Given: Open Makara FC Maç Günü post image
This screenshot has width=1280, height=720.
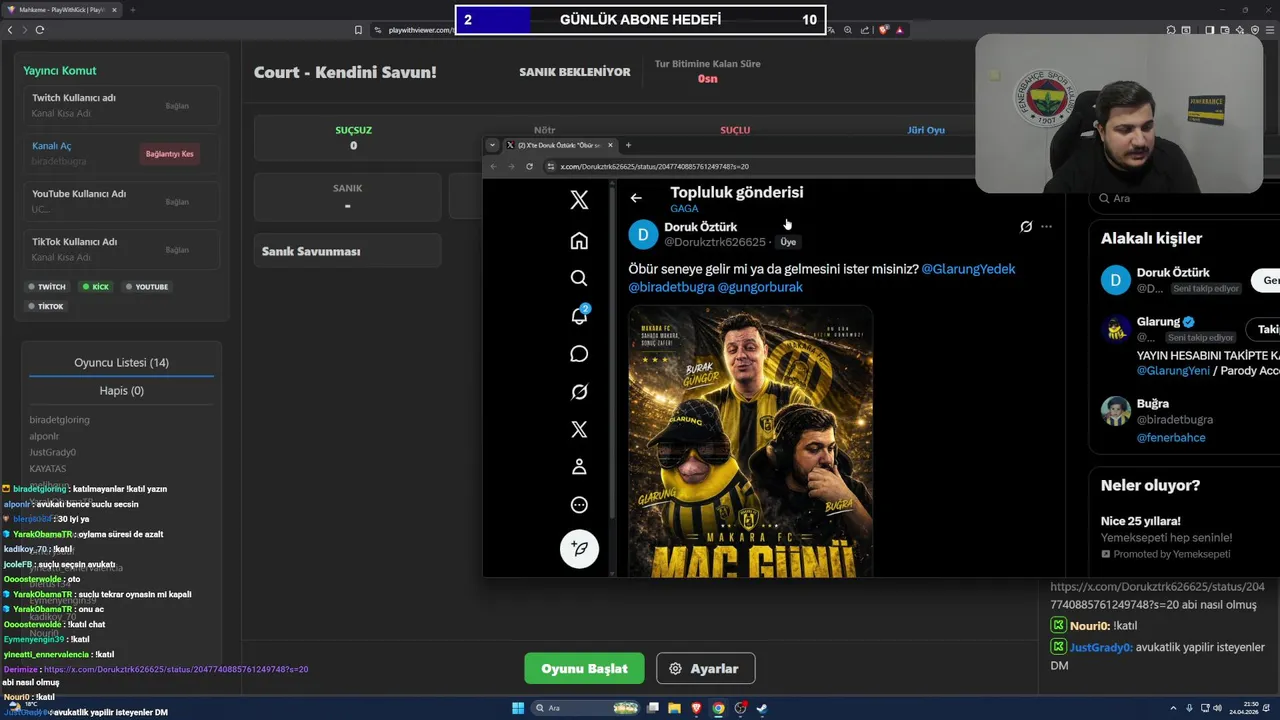Looking at the screenshot, I should pyautogui.click(x=750, y=441).
